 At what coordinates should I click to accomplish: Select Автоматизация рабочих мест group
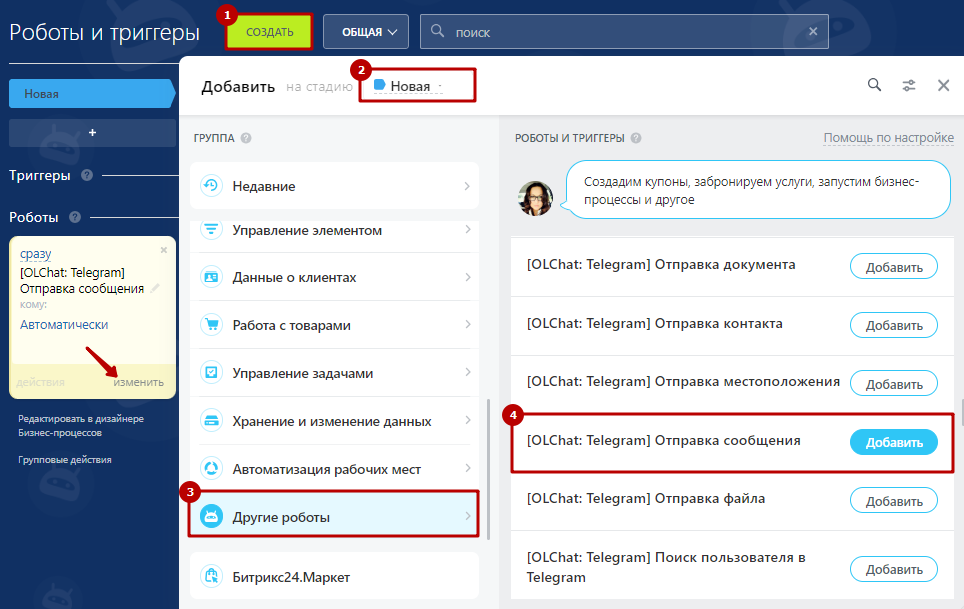(x=334, y=469)
